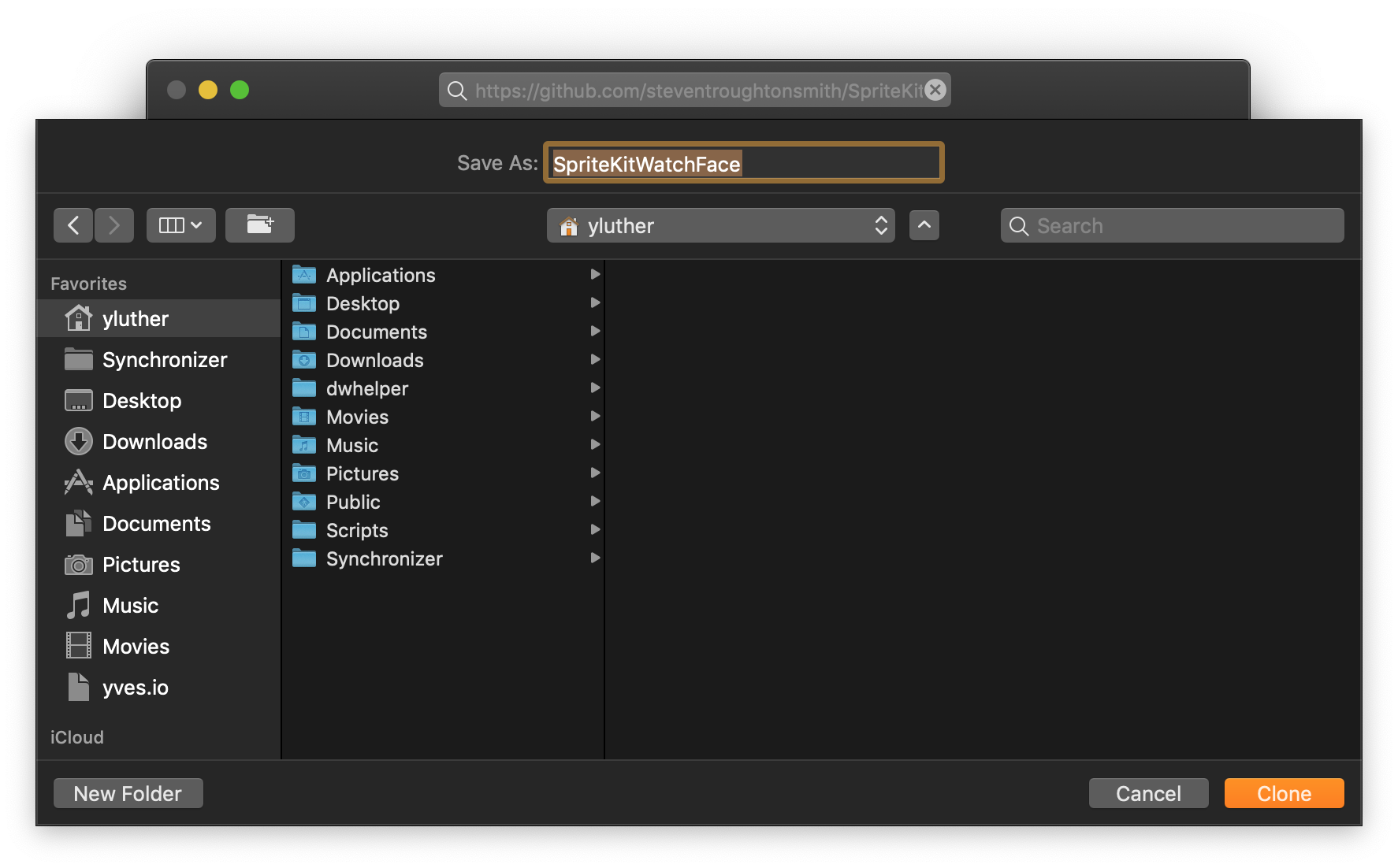The width and height of the screenshot is (1398, 868).
Task: Select Documents in the Favorites sidebar
Action: pos(159,524)
